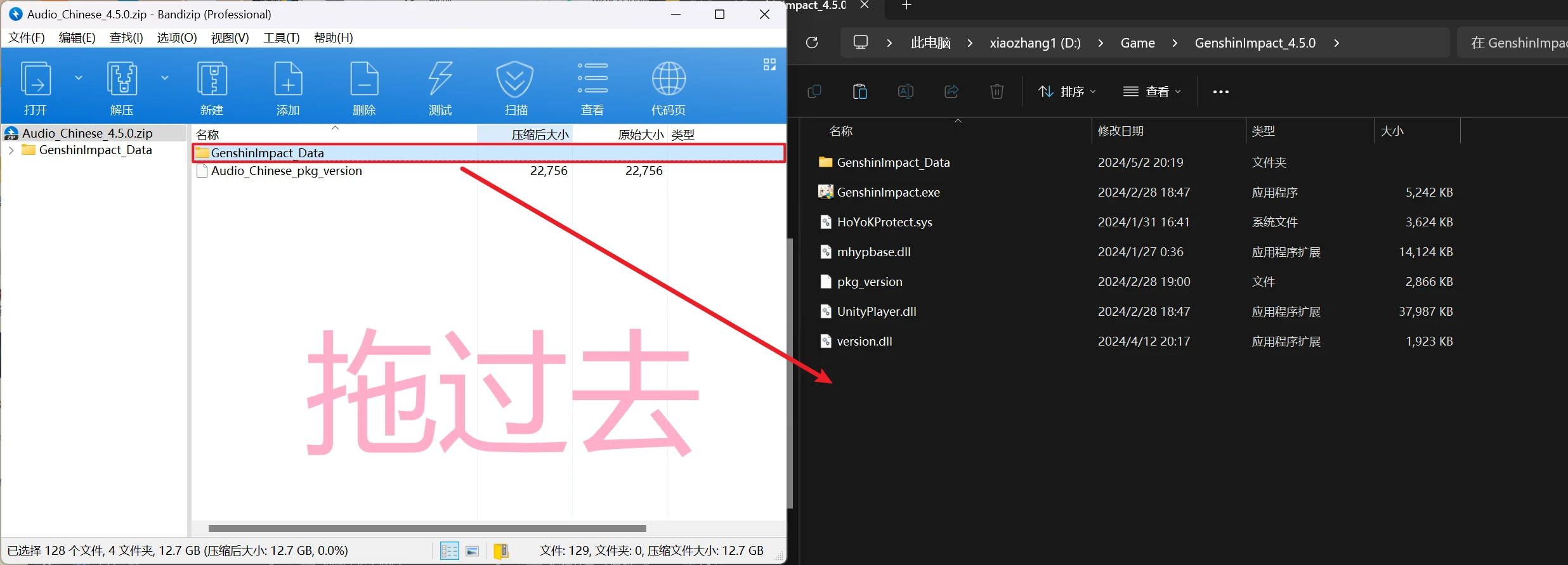This screenshot has width=1568, height=565.
Task: Click the horizontal scrollbar in Bandizip list
Action: pyautogui.click(x=427, y=528)
